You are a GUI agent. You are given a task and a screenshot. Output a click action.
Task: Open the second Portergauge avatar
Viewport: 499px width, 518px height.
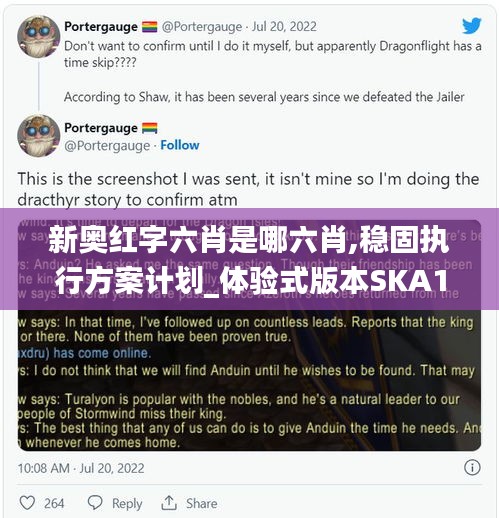coord(38,136)
